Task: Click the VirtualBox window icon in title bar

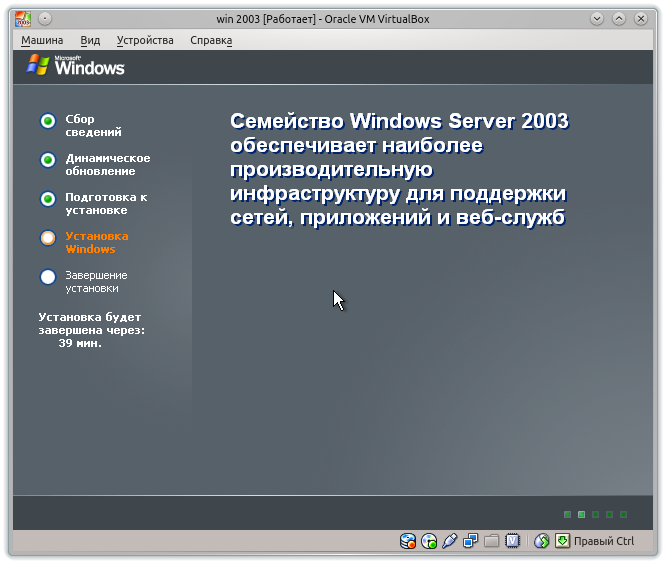Action: coord(23,19)
